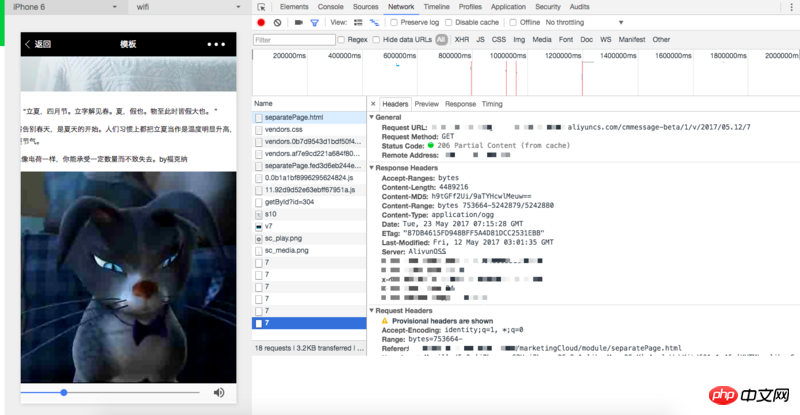Tap the back arrow labeled 返回
800x415 pixels.
(x=38, y=44)
